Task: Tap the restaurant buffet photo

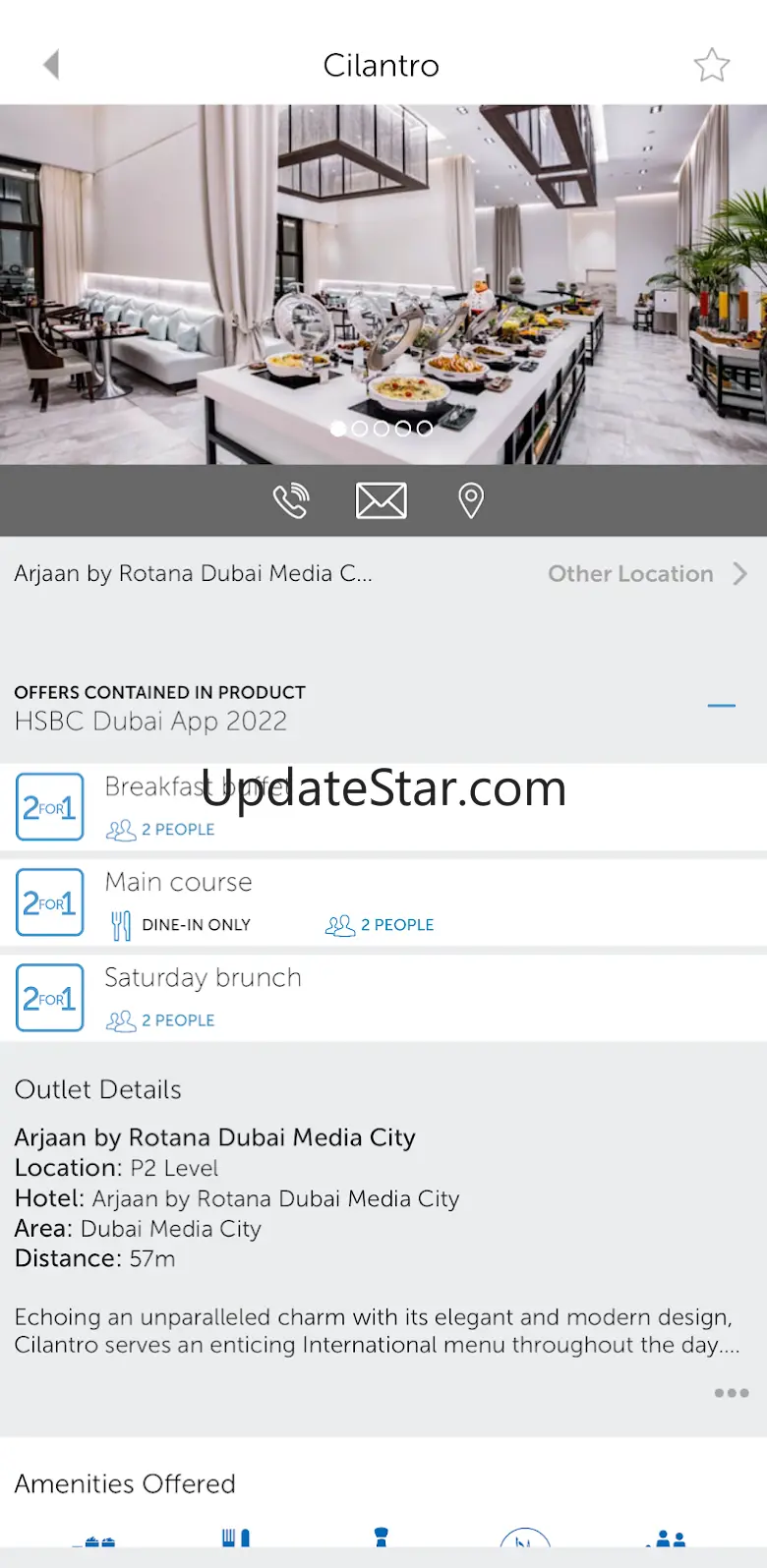Action: [x=383, y=284]
